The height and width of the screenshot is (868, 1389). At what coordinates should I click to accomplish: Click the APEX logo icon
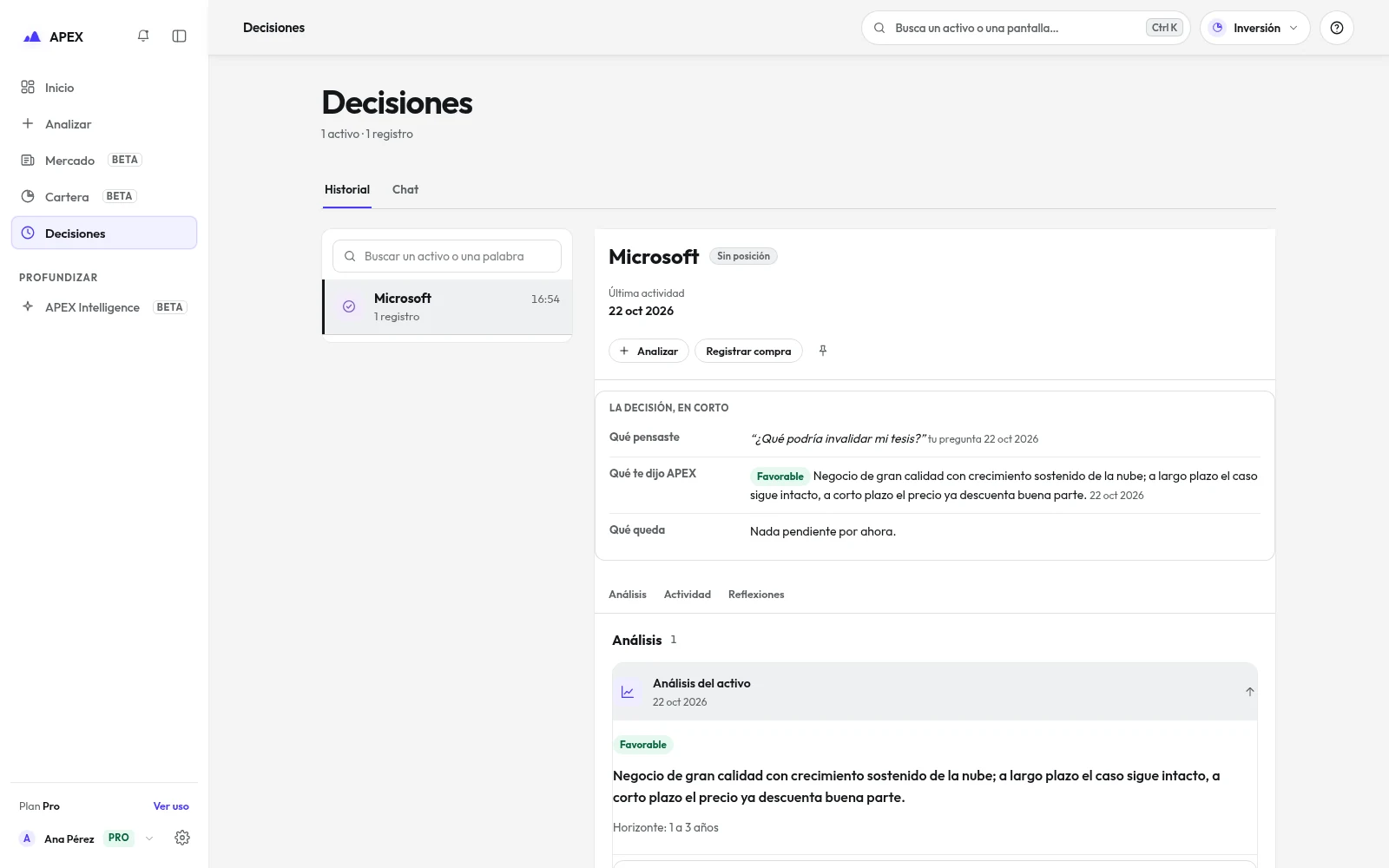pos(32,36)
